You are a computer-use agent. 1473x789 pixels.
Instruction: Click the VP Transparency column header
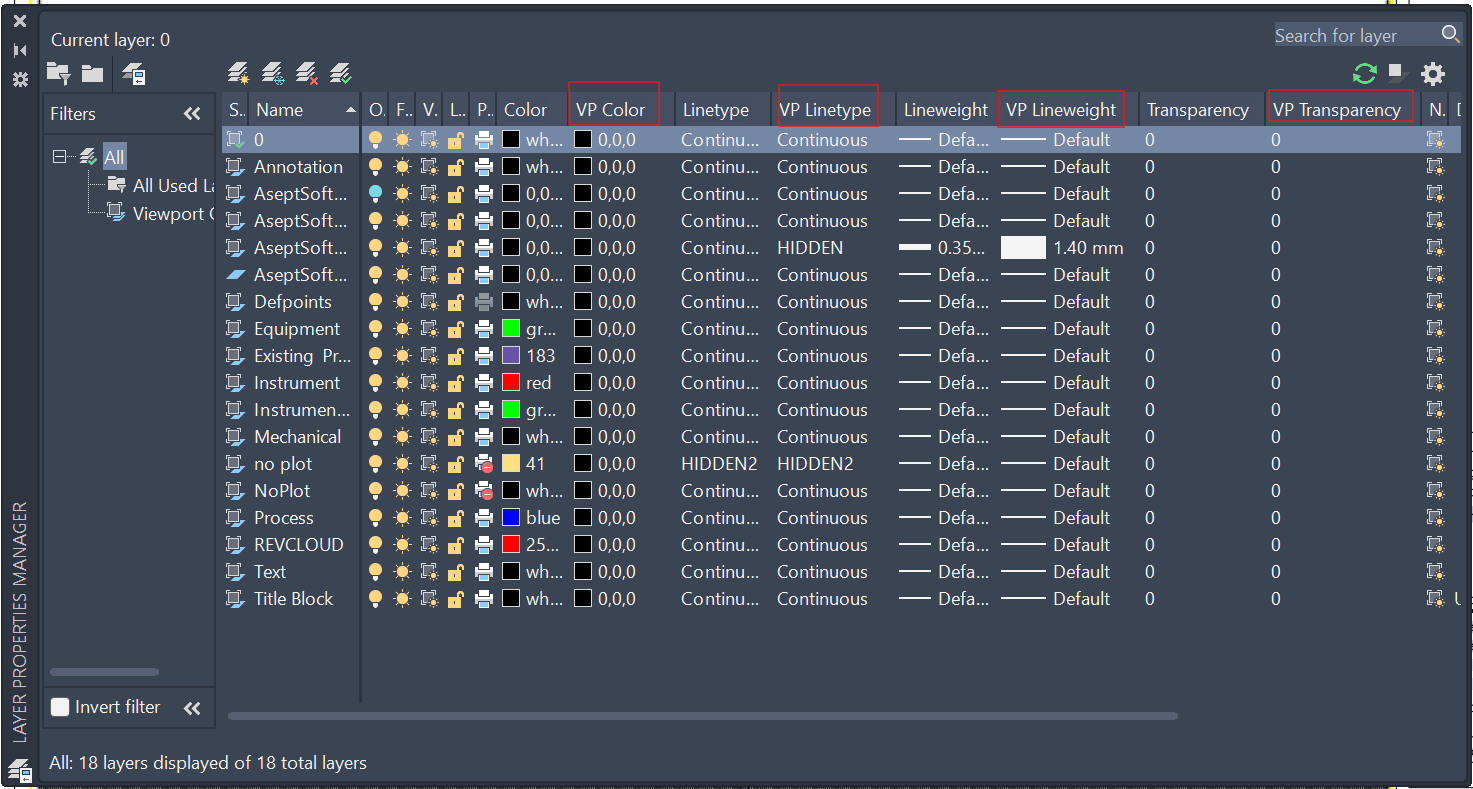[x=1337, y=110]
